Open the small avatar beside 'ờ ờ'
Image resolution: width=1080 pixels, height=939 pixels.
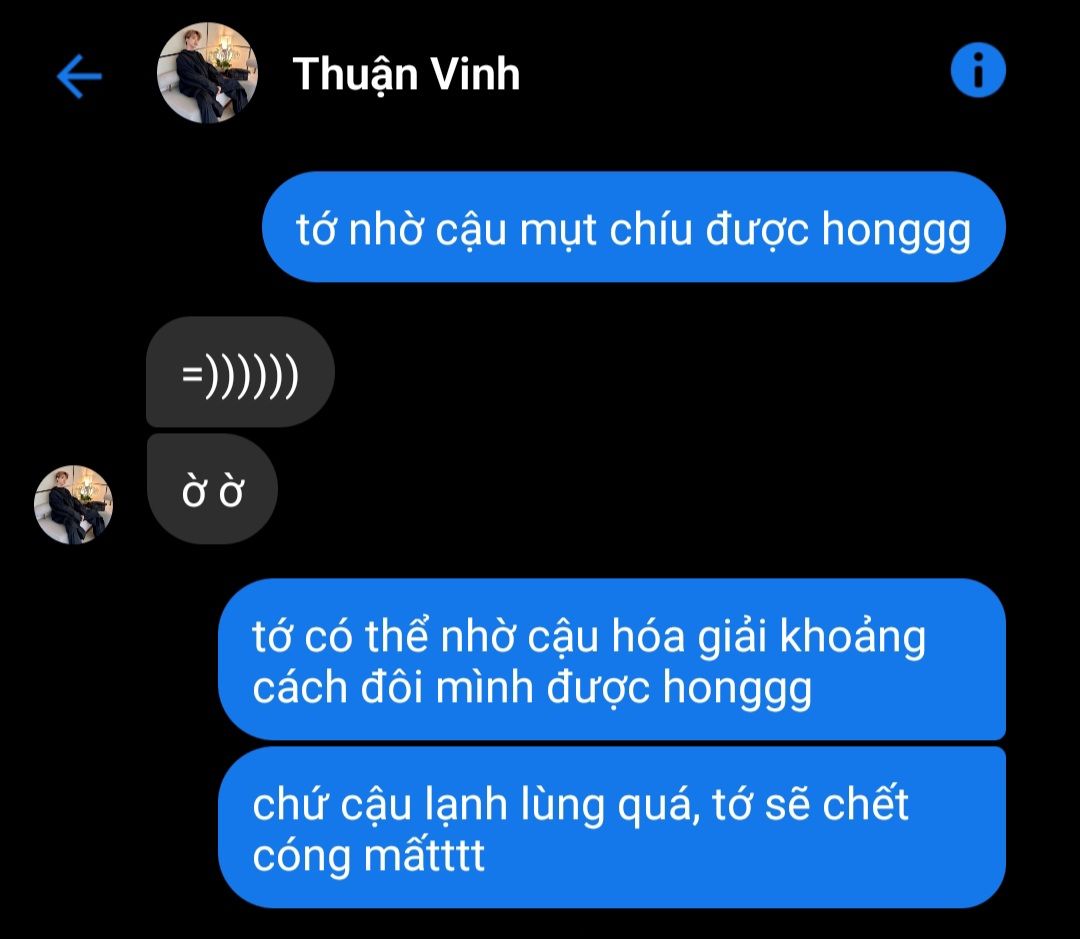(x=73, y=505)
